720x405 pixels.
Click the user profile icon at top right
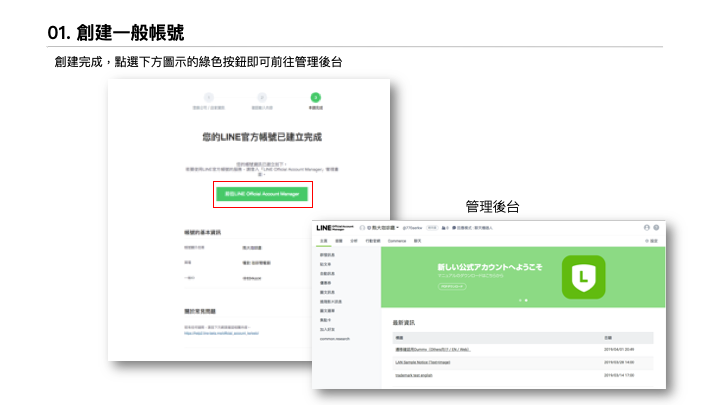click(647, 228)
